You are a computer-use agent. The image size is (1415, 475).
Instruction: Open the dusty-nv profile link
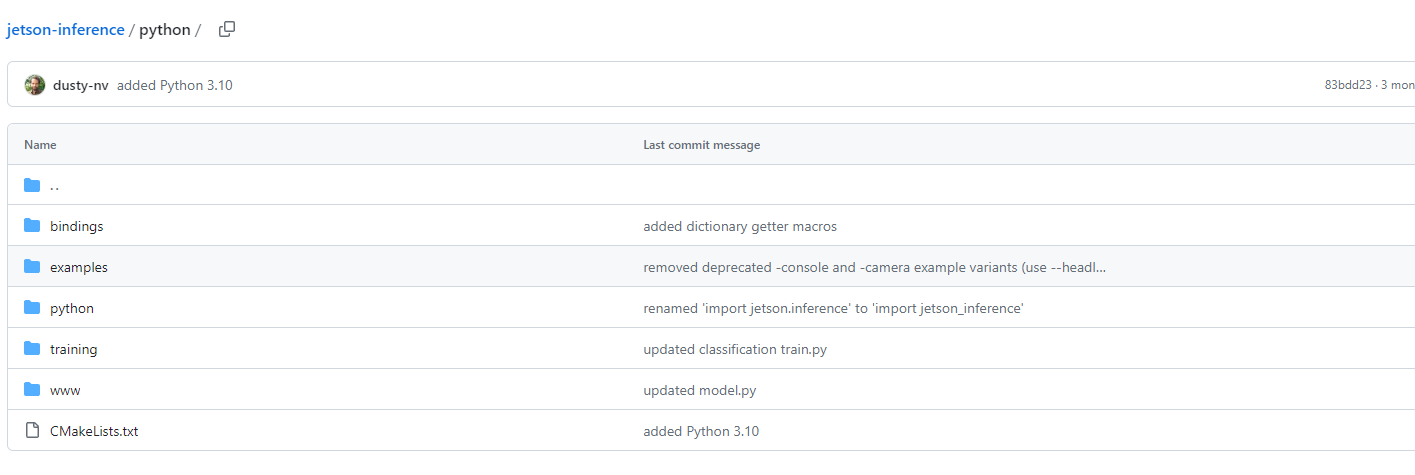(x=81, y=85)
